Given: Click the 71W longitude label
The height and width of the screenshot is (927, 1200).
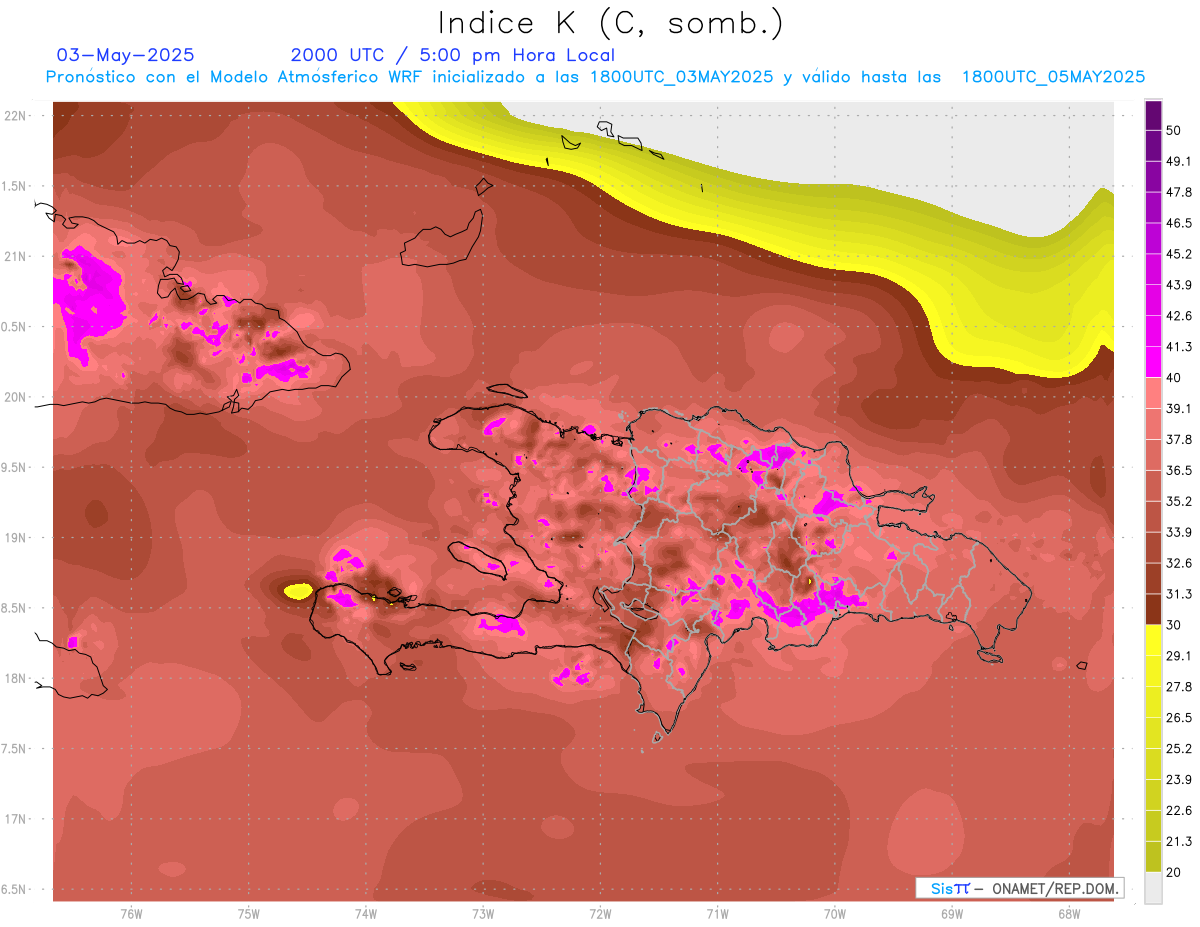Looking at the screenshot, I should (x=717, y=914).
